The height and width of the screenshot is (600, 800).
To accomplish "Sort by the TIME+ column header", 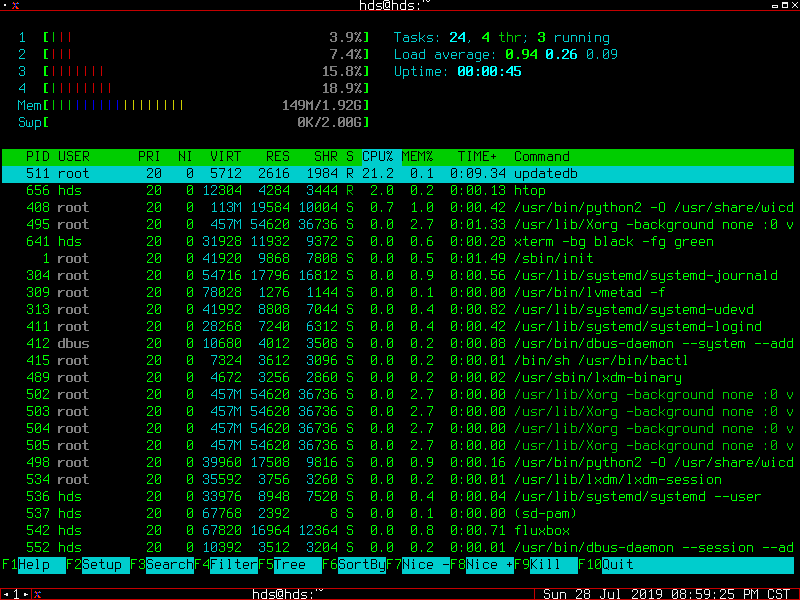I will 477,157.
